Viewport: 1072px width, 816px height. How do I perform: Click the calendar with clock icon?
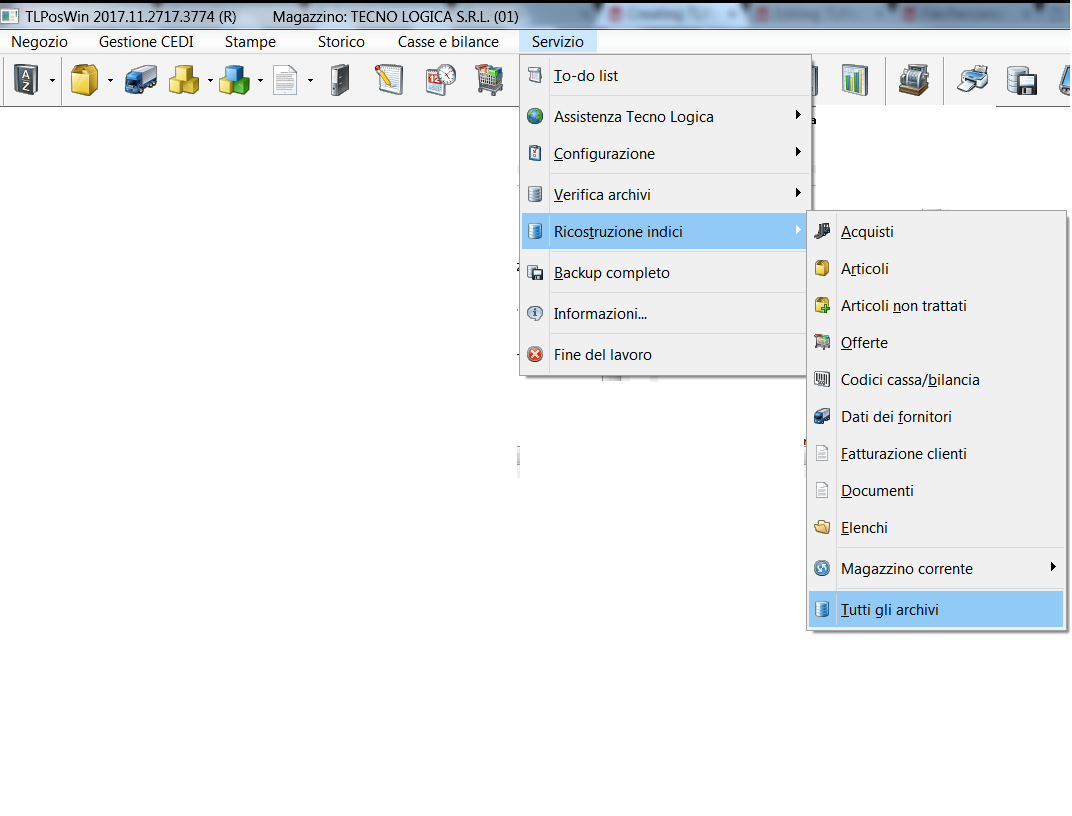pyautogui.click(x=440, y=80)
